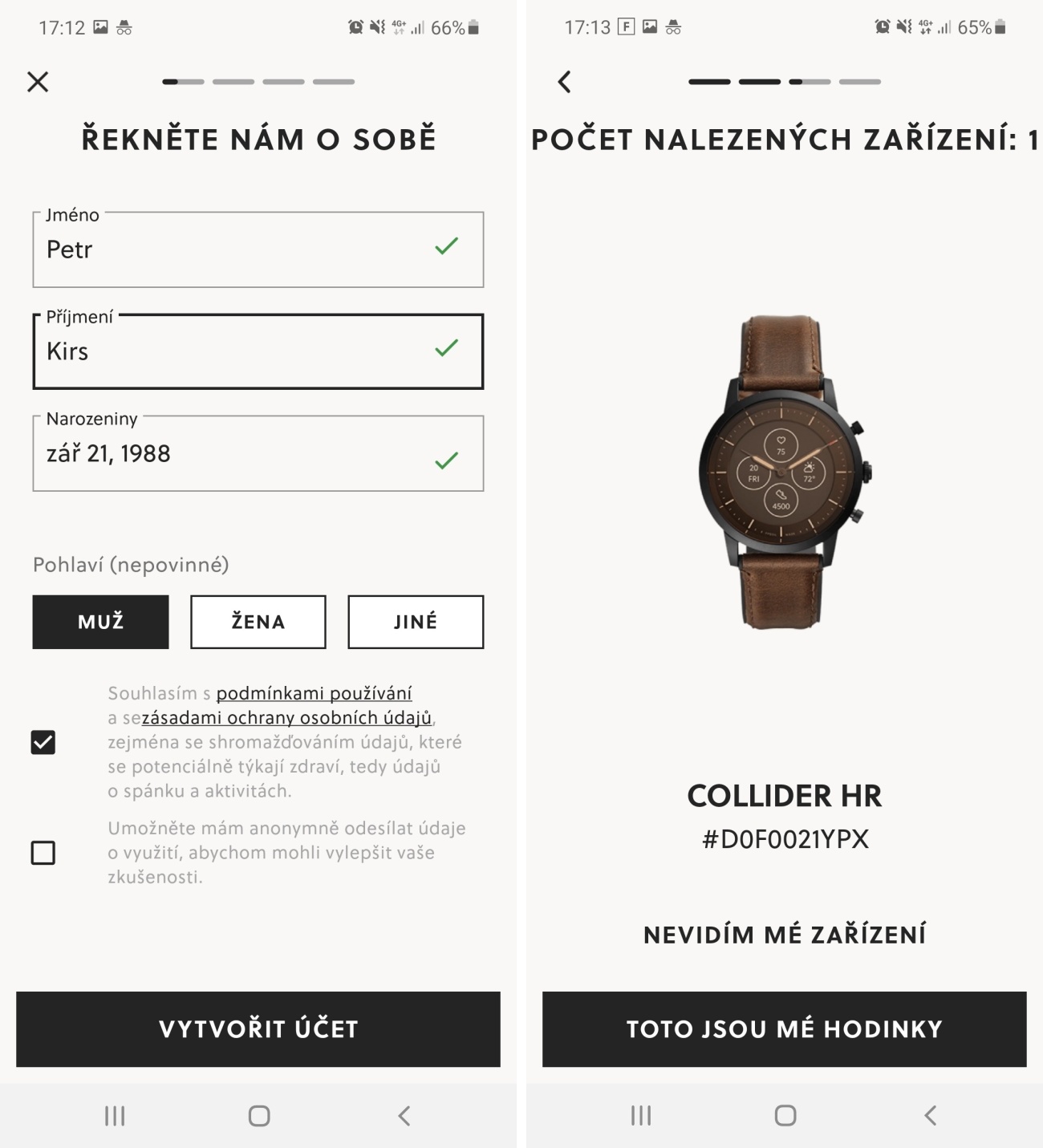Select ŽENA gender option
The image size is (1043, 1148).
coord(258,622)
